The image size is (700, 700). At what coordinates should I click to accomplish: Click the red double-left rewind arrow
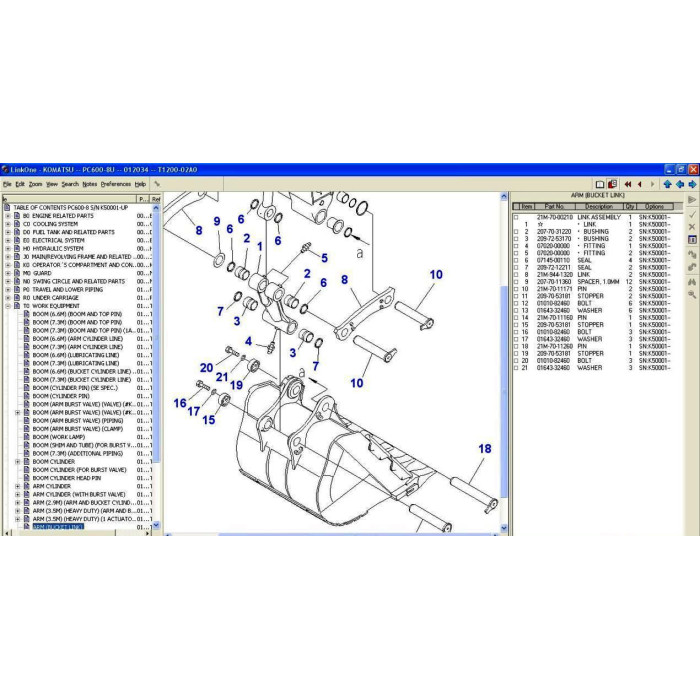pyautogui.click(x=628, y=184)
